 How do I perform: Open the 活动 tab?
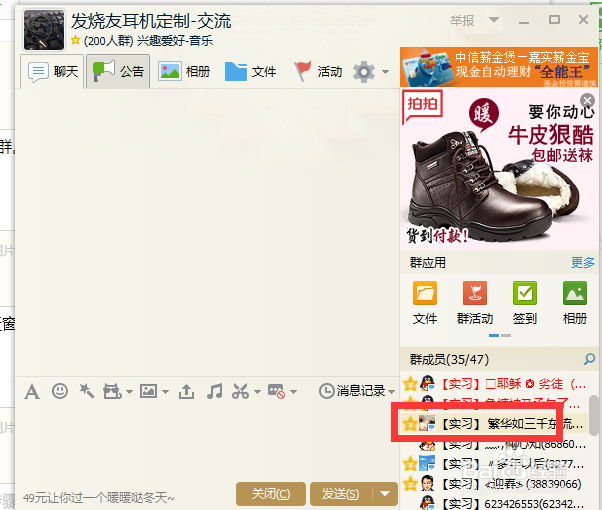pos(318,71)
